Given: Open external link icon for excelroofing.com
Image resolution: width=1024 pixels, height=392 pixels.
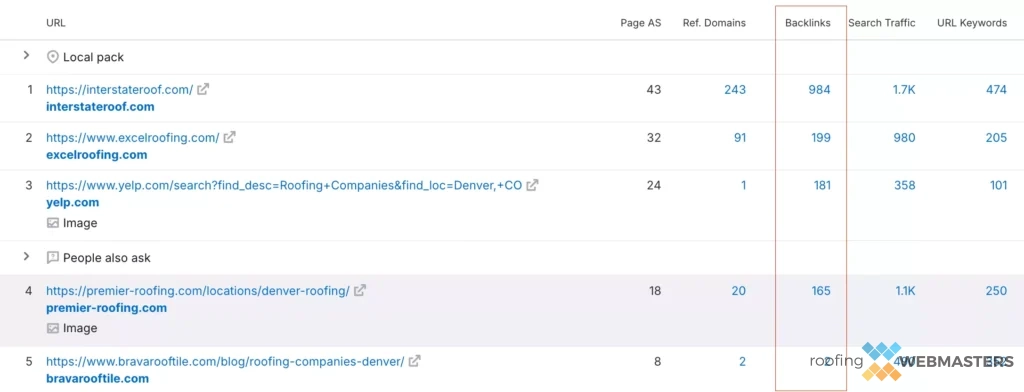Looking at the screenshot, I should 229,137.
